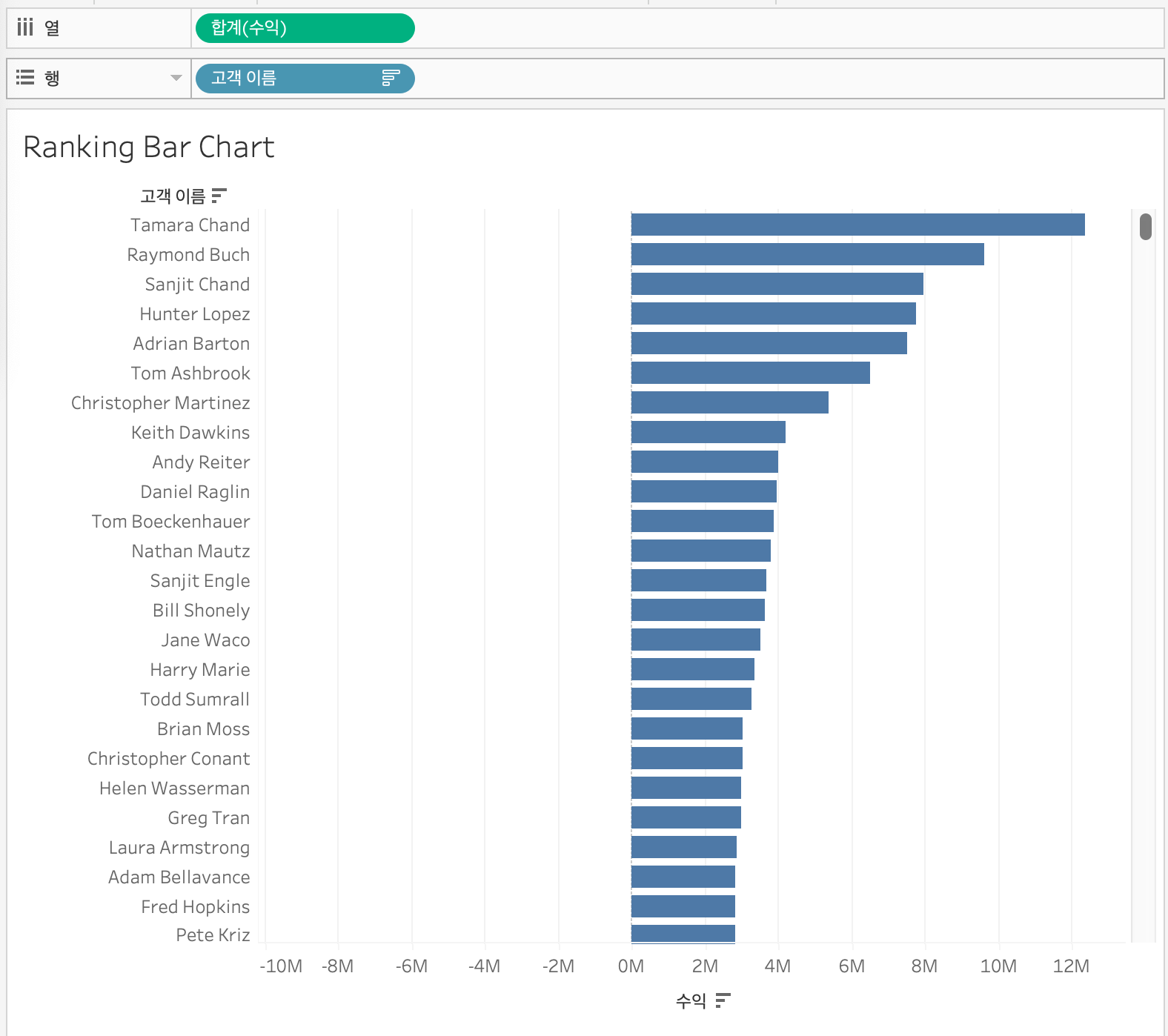This screenshot has width=1168, height=1036.
Task: Click the Adam Bellavance label
Action: (x=179, y=877)
